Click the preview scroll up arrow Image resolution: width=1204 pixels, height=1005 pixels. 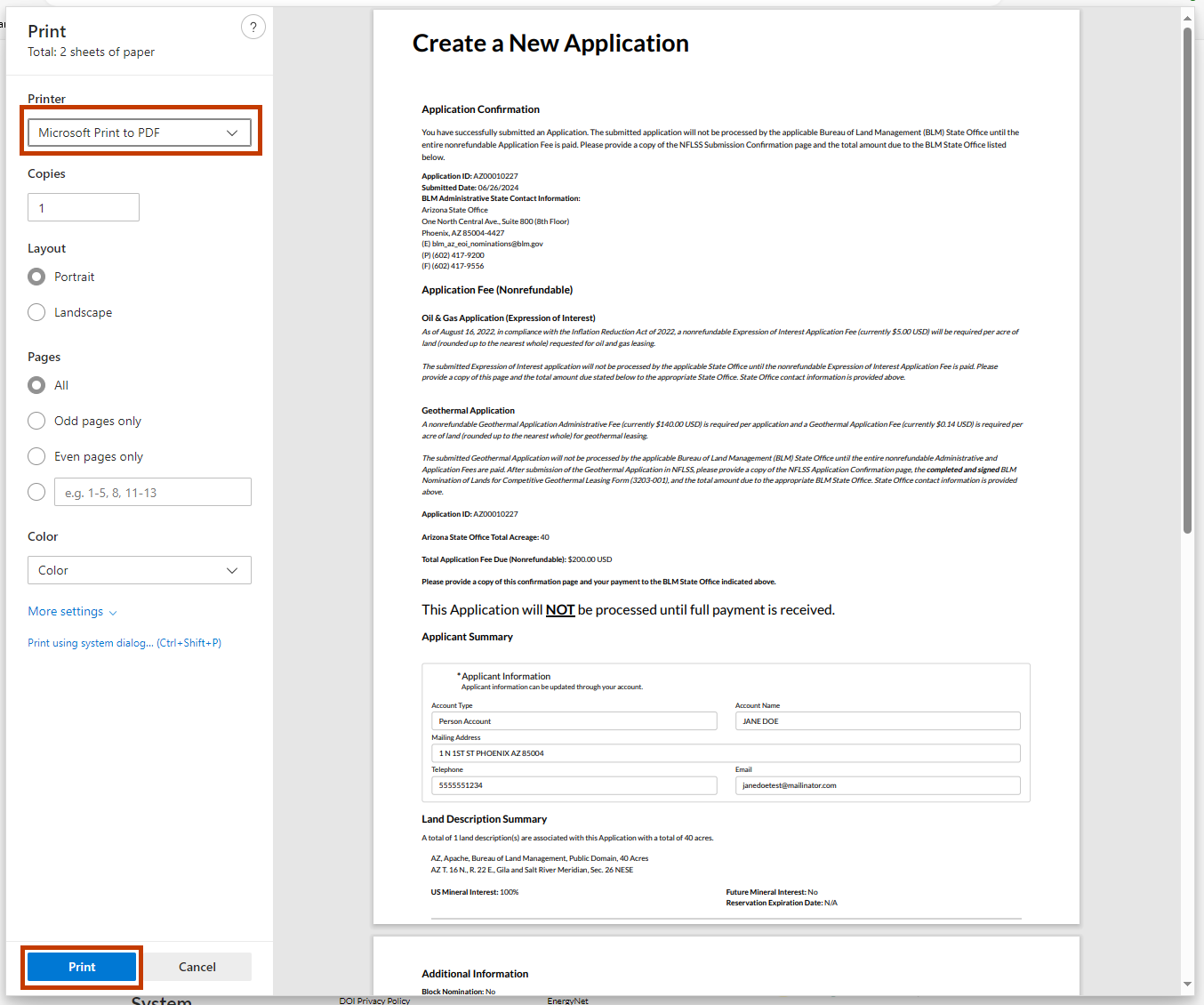click(1187, 18)
